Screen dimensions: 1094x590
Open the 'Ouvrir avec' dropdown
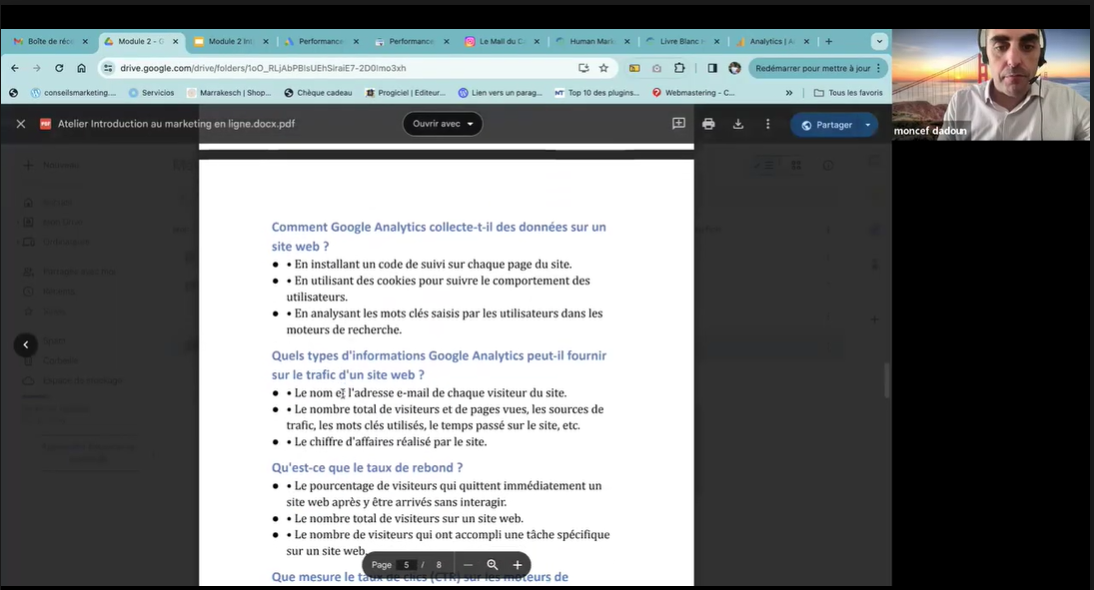442,123
